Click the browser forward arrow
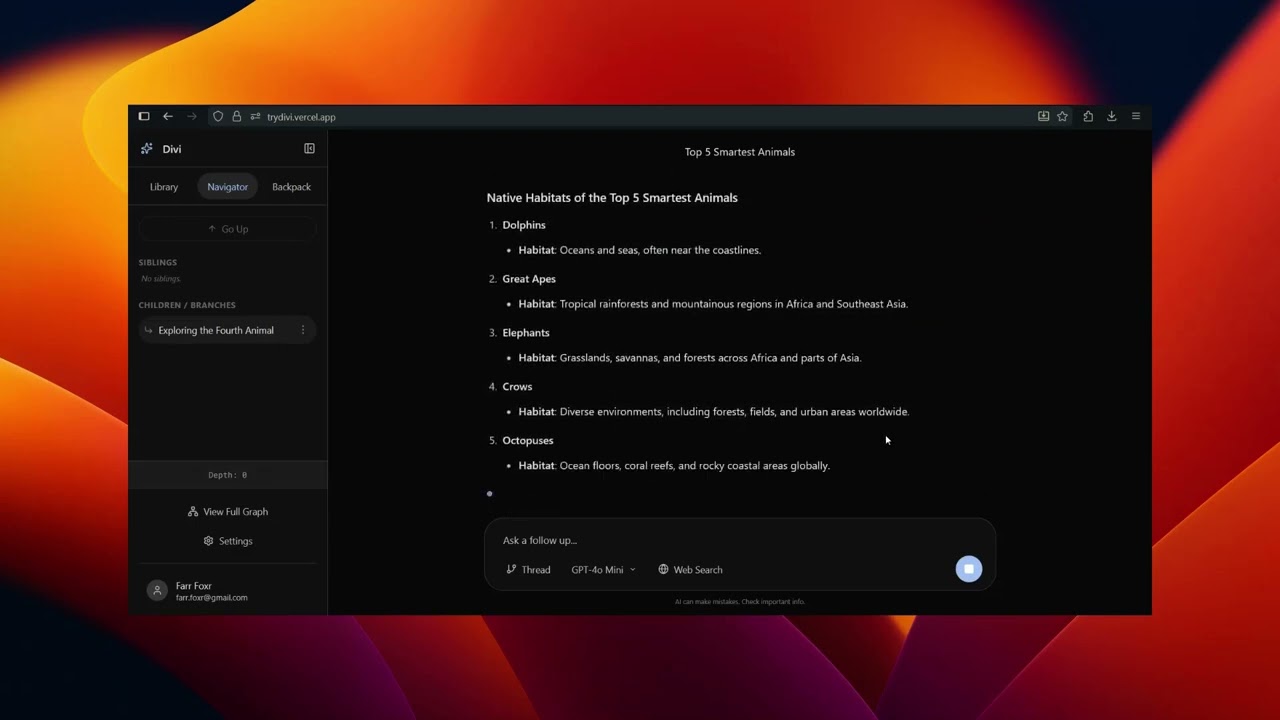1280x720 pixels. [x=192, y=117]
